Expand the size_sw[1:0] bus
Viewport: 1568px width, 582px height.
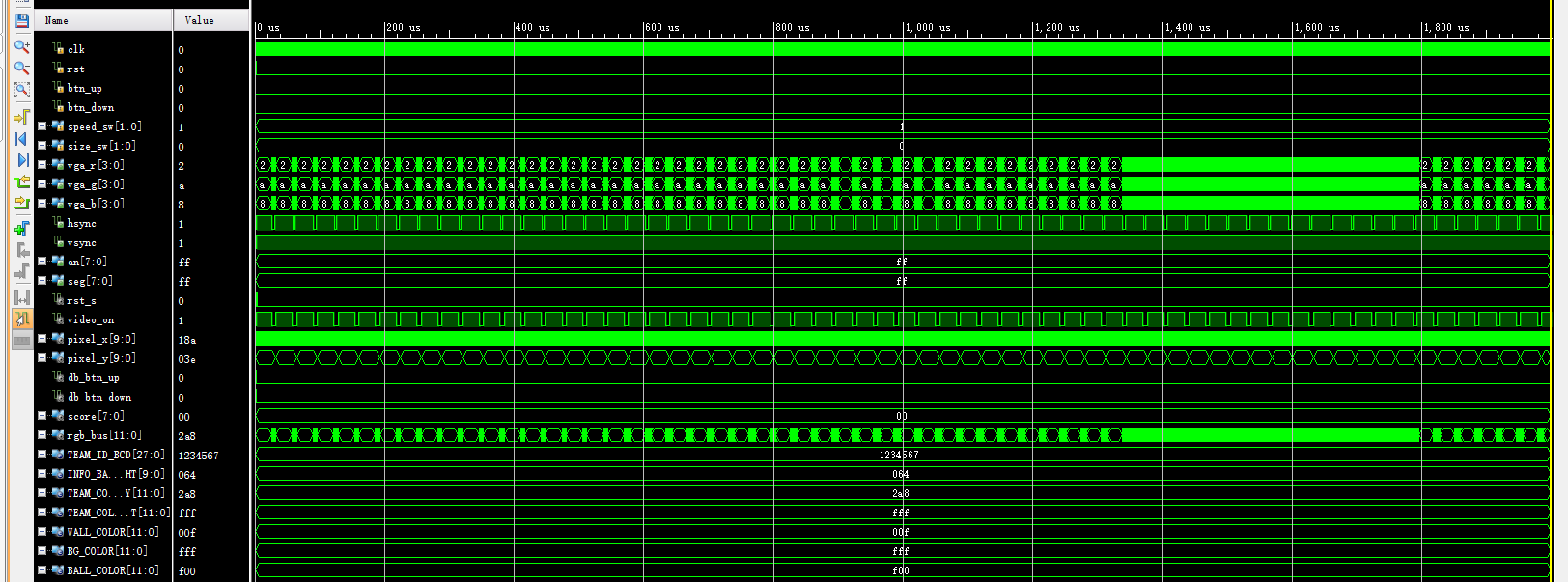click(x=42, y=146)
